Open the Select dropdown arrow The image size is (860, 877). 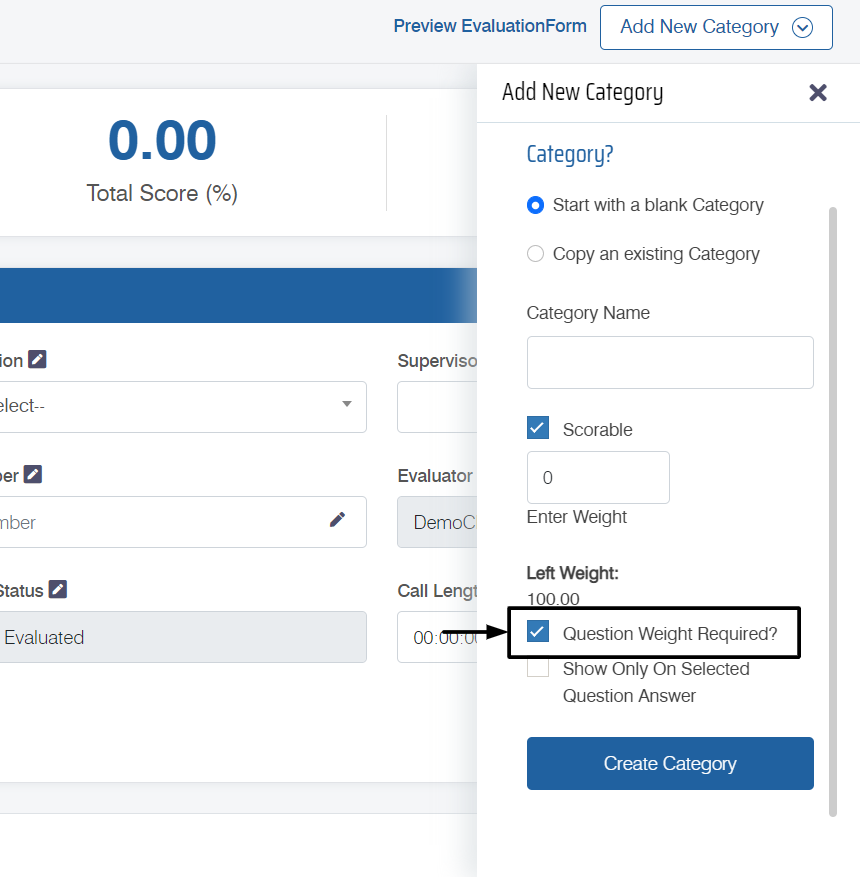pos(347,404)
